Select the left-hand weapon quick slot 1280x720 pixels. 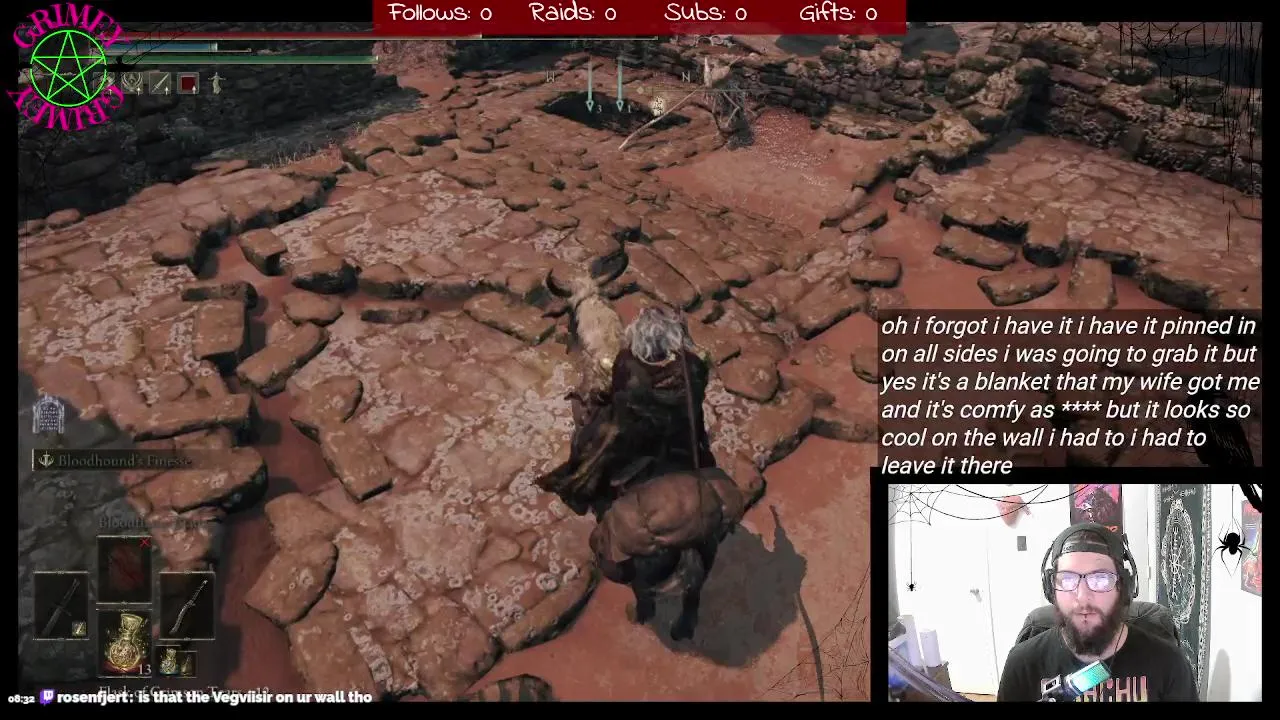click(x=61, y=605)
